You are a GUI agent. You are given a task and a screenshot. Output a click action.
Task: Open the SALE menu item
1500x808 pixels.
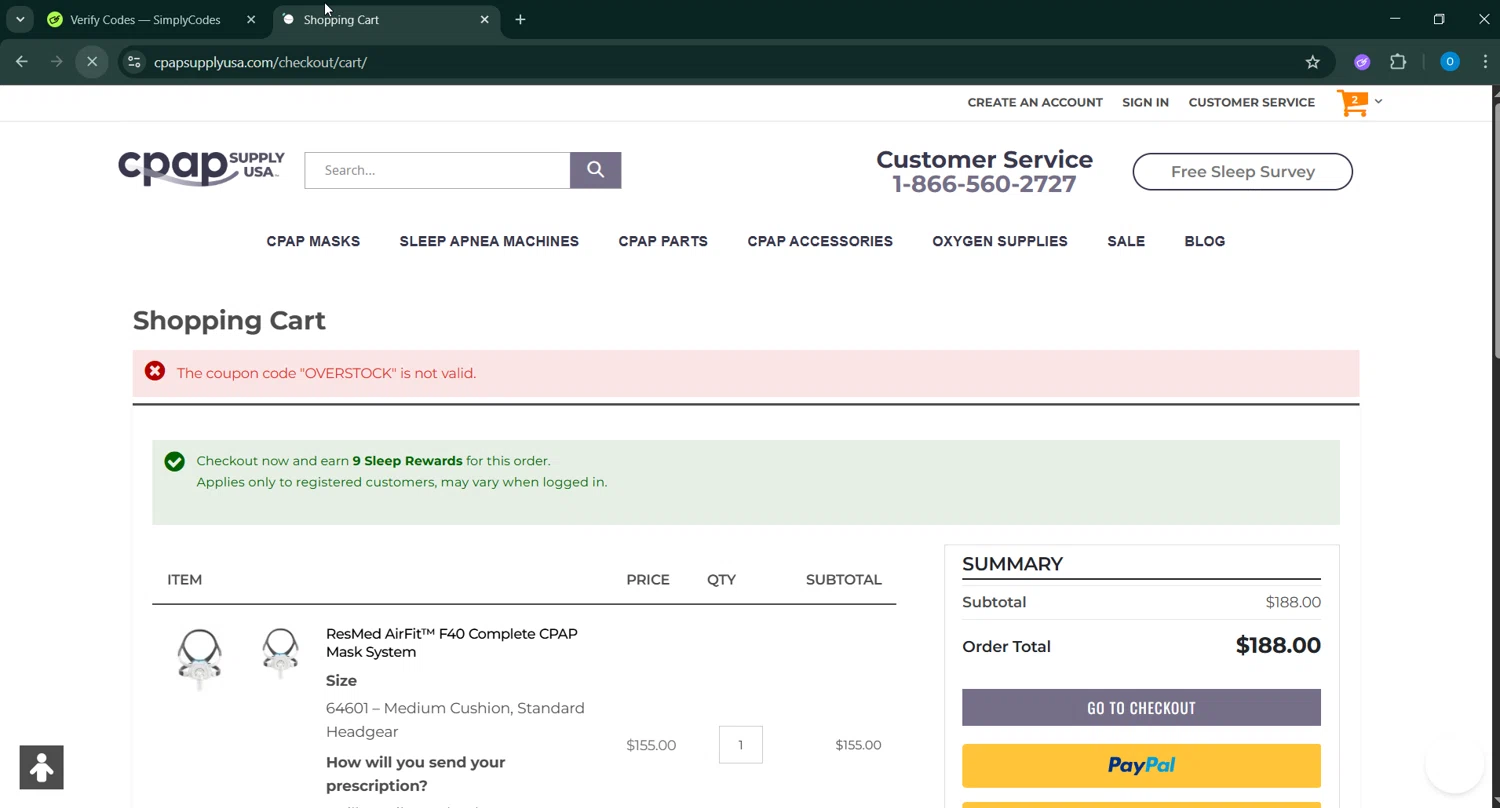pos(1126,241)
